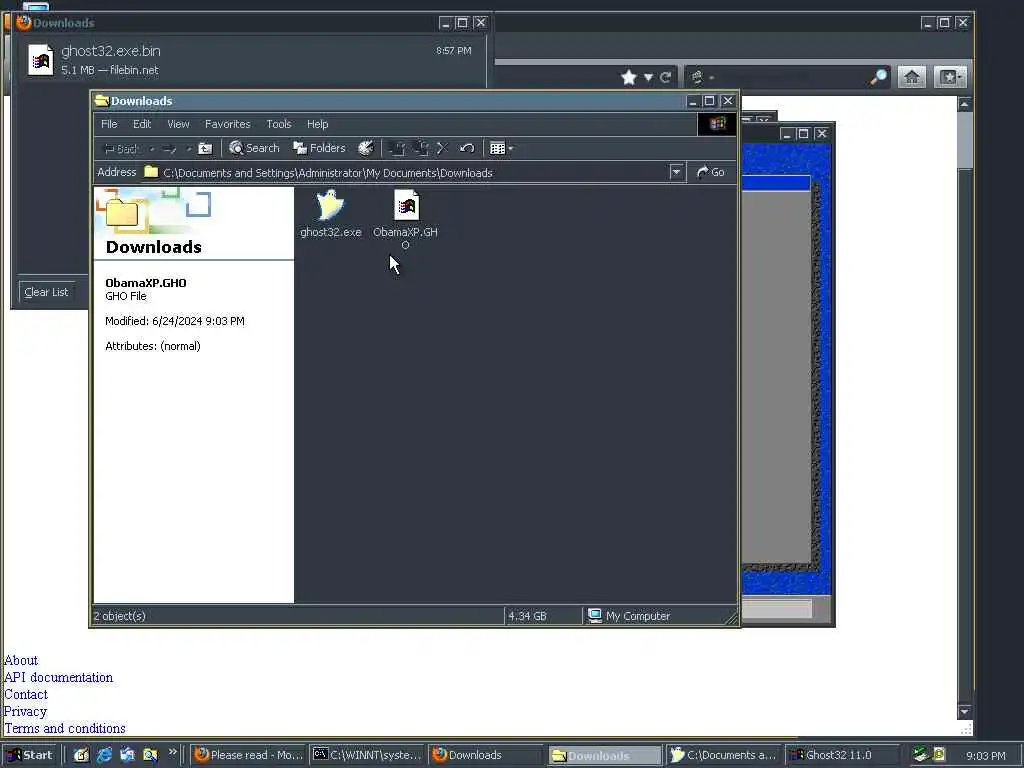Open the Contact link
Viewport: 1024px width, 768px height.
click(26, 694)
